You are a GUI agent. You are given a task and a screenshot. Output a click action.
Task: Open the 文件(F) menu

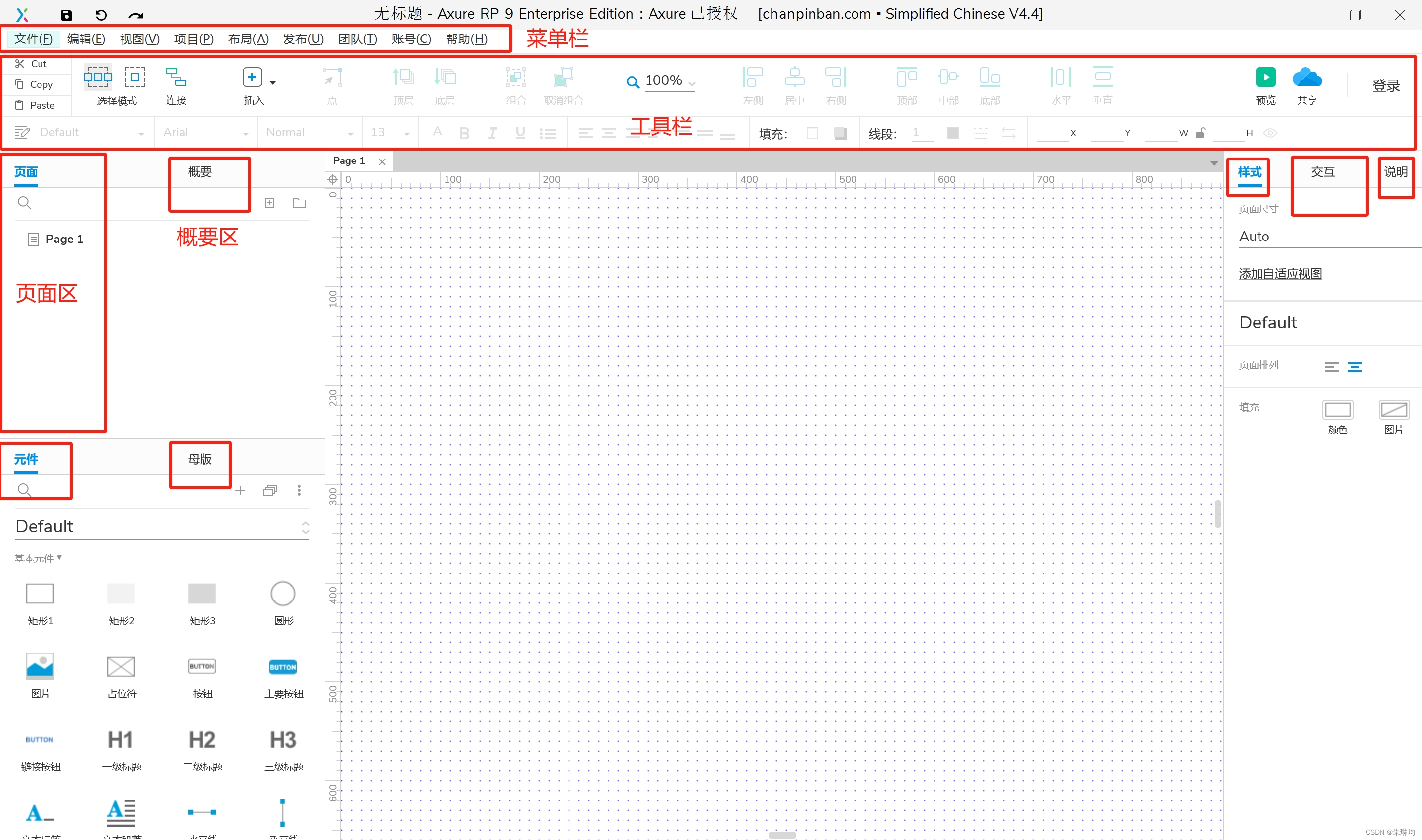tap(33, 39)
